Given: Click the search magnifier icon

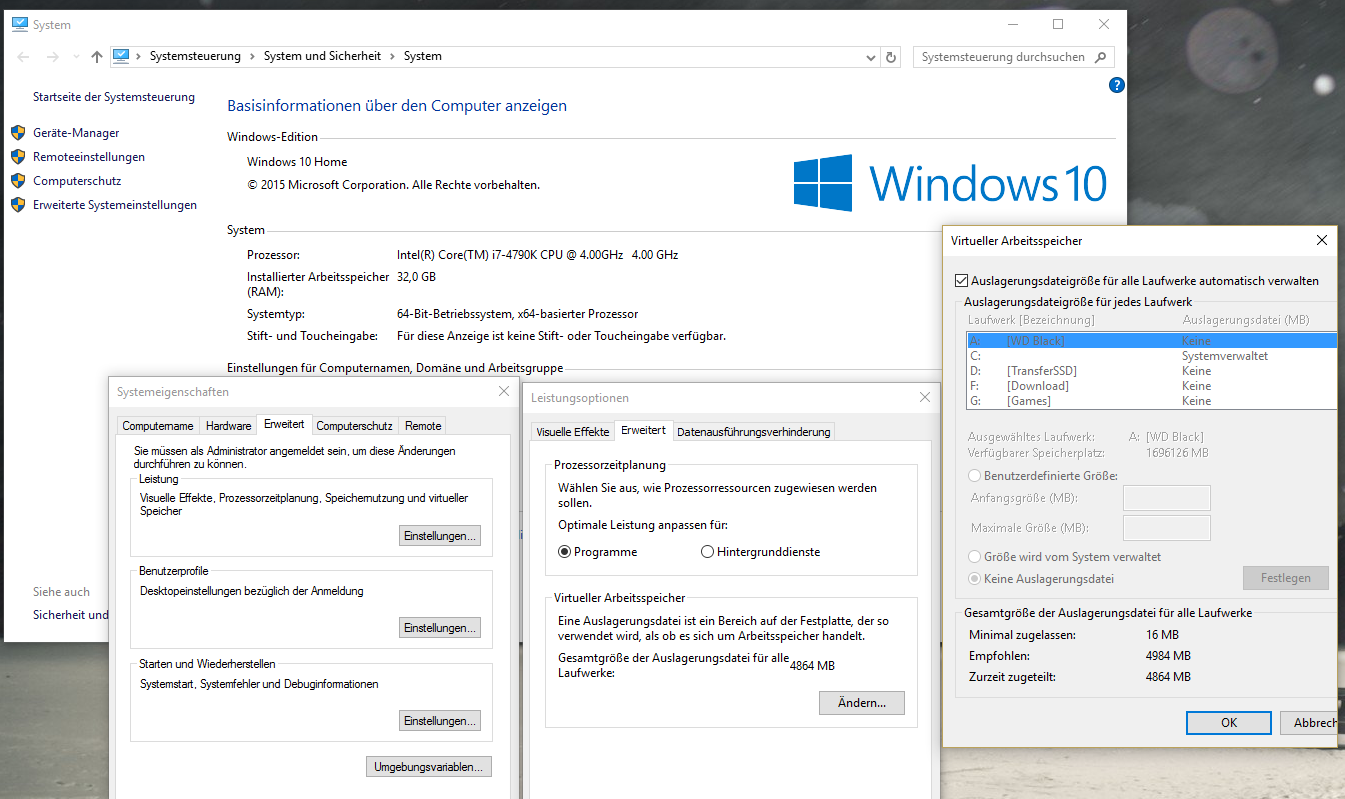Looking at the screenshot, I should [x=1100, y=57].
